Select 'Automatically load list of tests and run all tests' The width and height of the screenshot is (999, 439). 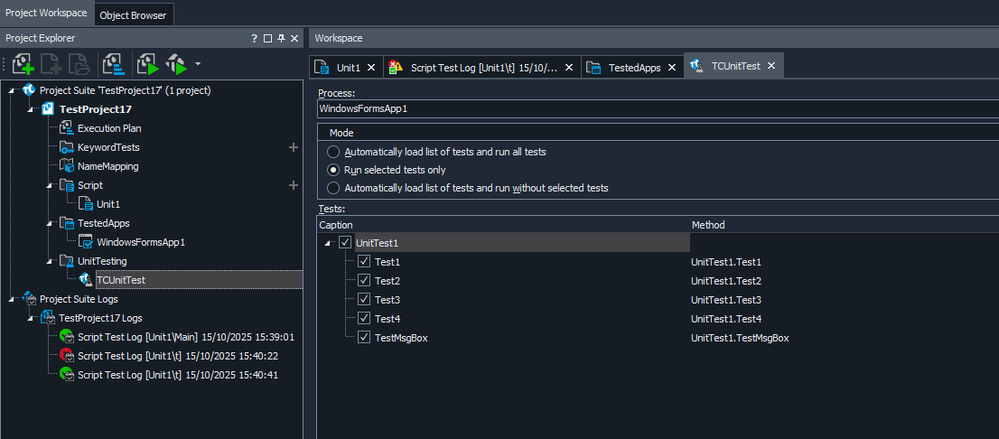pyautogui.click(x=333, y=152)
